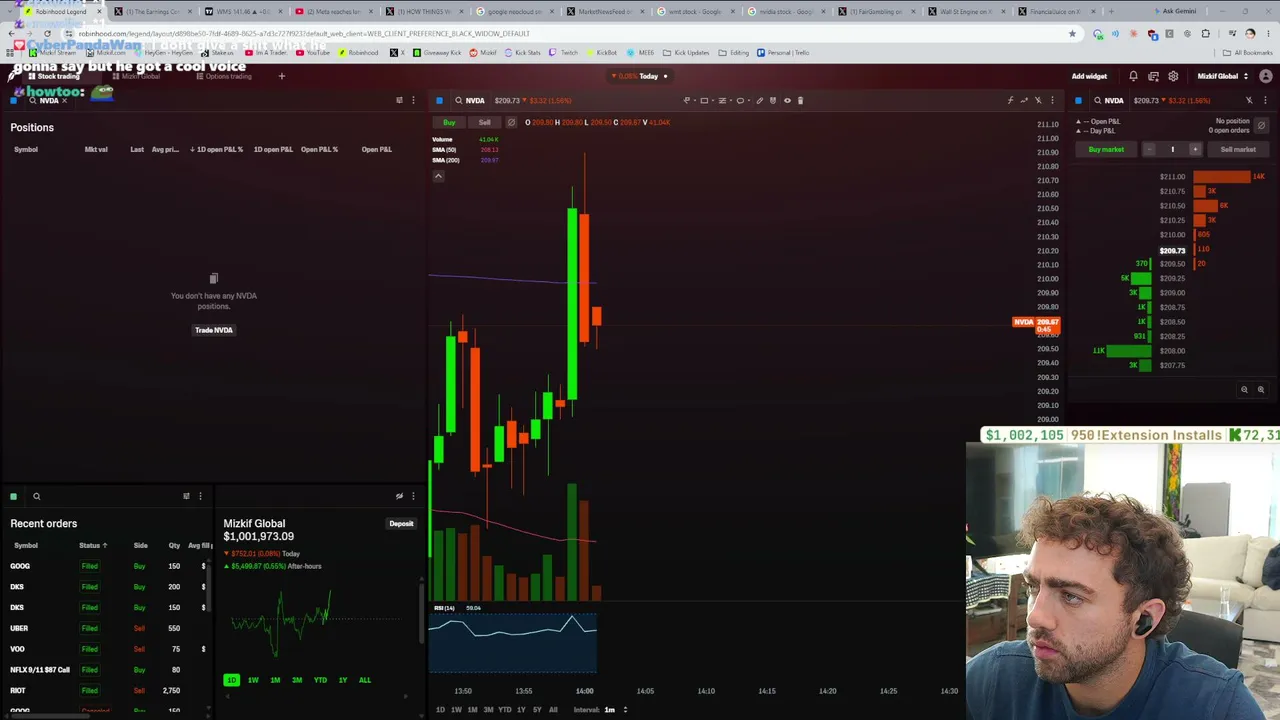Click the cancel-orders icon in ladder panel
This screenshot has height=720, width=1280.
point(1261,126)
